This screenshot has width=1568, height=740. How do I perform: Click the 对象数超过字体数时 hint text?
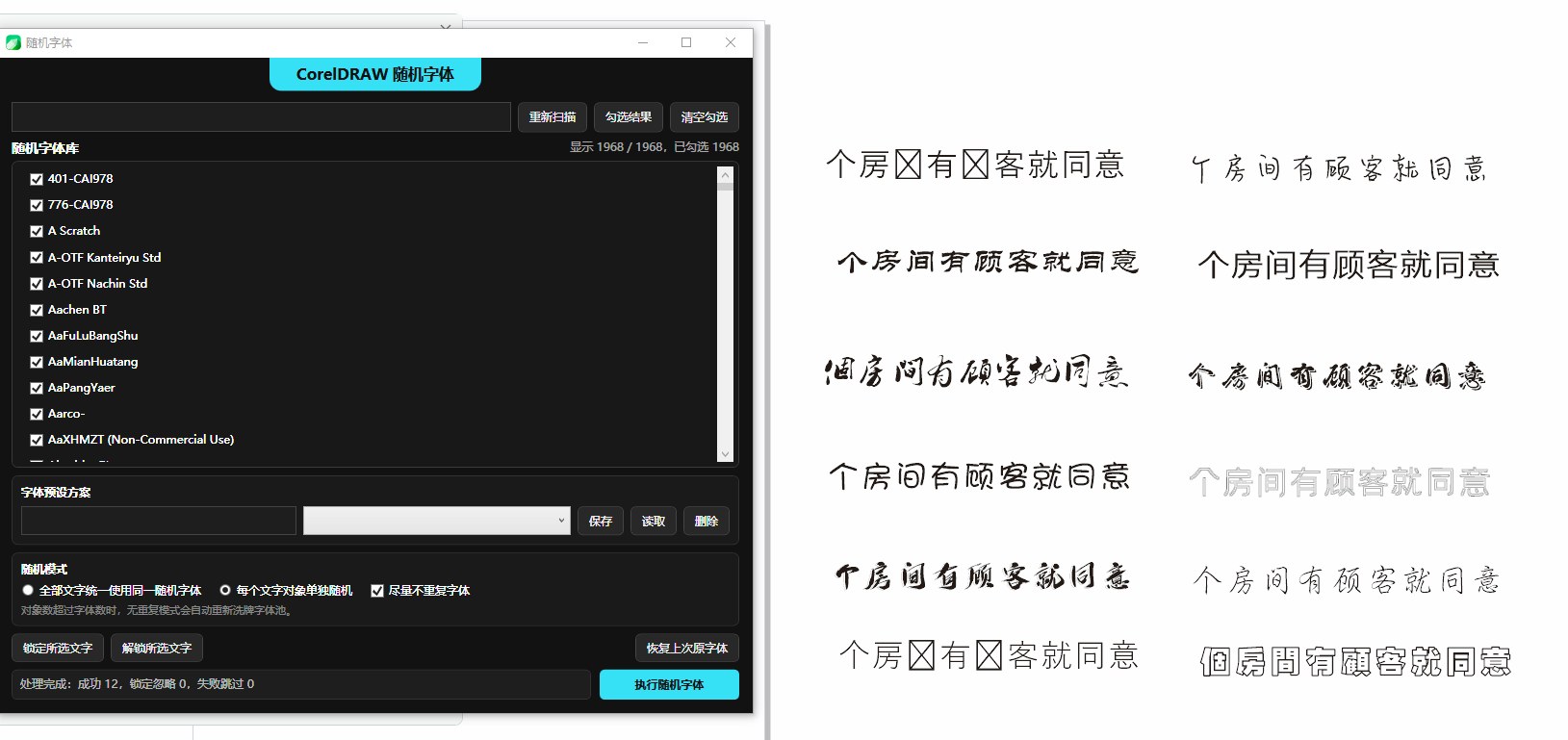[x=157, y=610]
